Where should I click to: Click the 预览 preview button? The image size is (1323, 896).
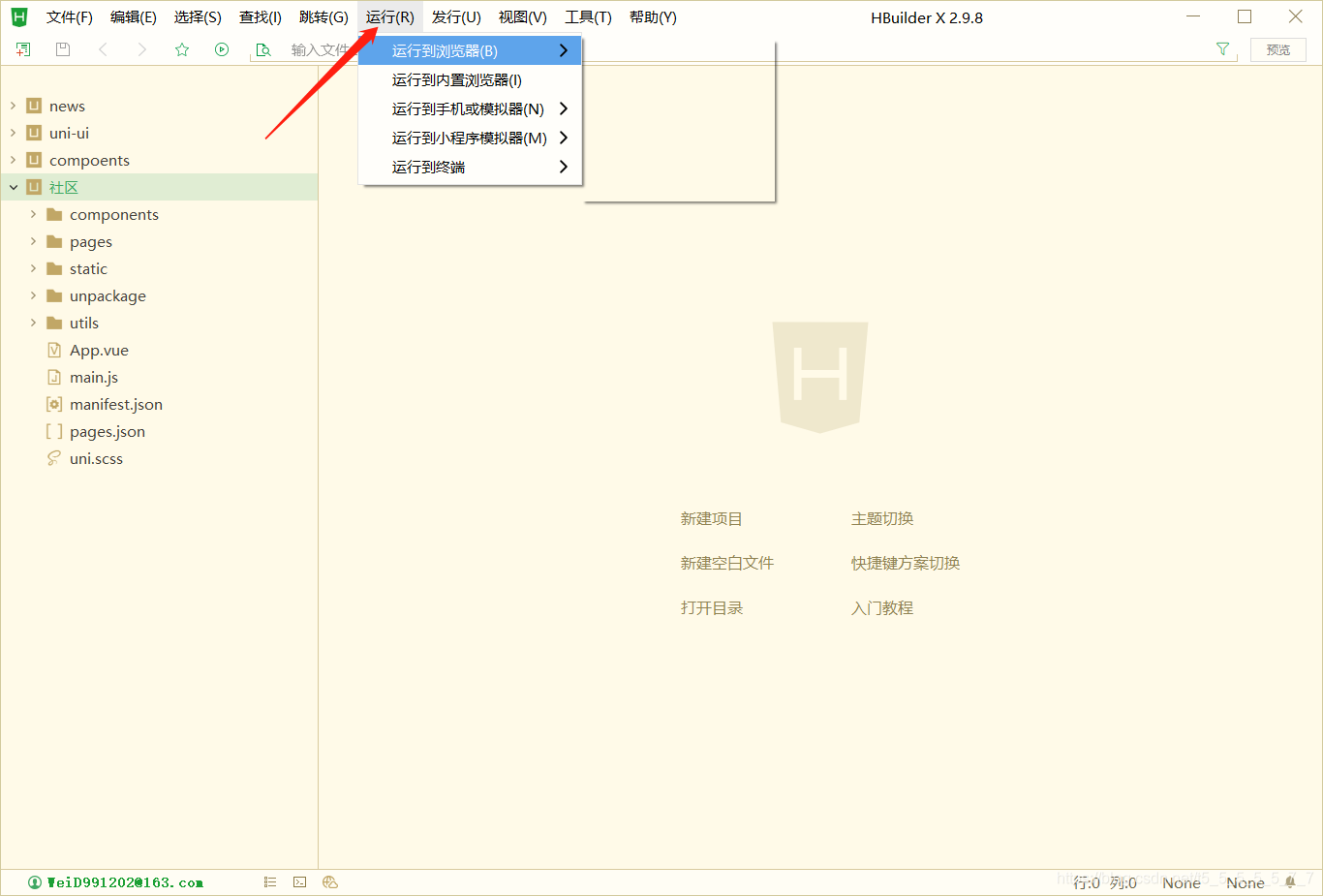(x=1278, y=49)
